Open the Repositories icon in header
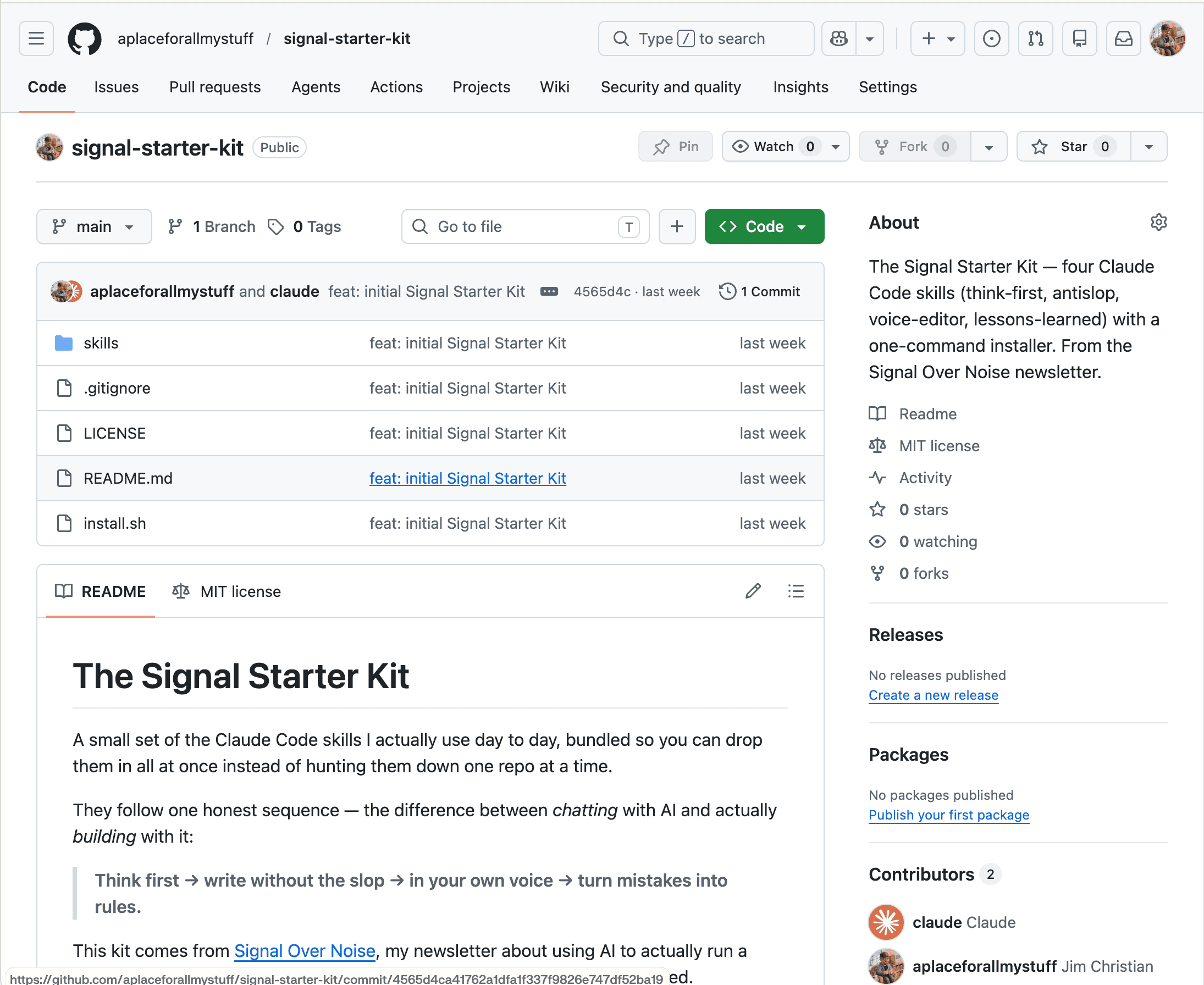 click(1079, 38)
